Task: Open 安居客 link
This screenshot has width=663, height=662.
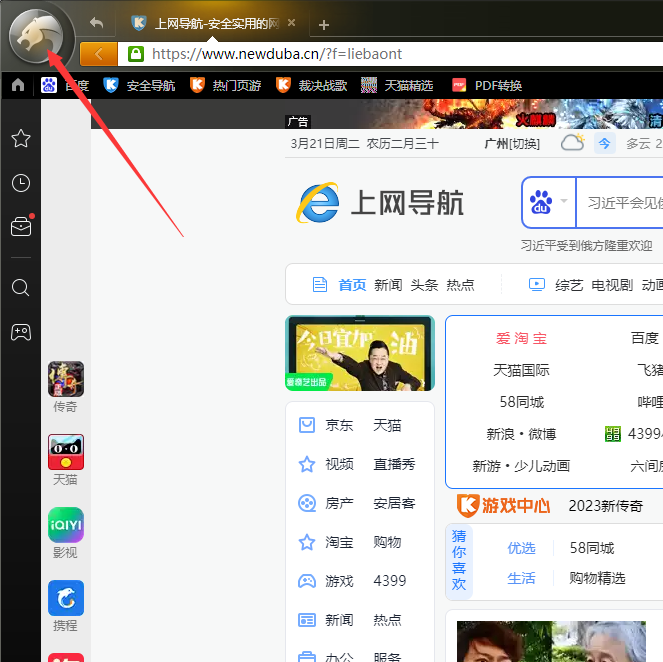Action: click(x=394, y=503)
